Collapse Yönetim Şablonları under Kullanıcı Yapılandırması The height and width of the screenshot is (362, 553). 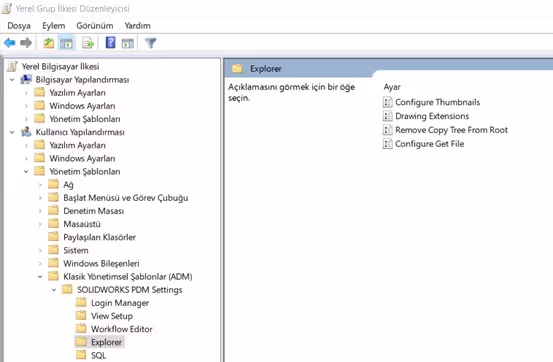coord(26,171)
